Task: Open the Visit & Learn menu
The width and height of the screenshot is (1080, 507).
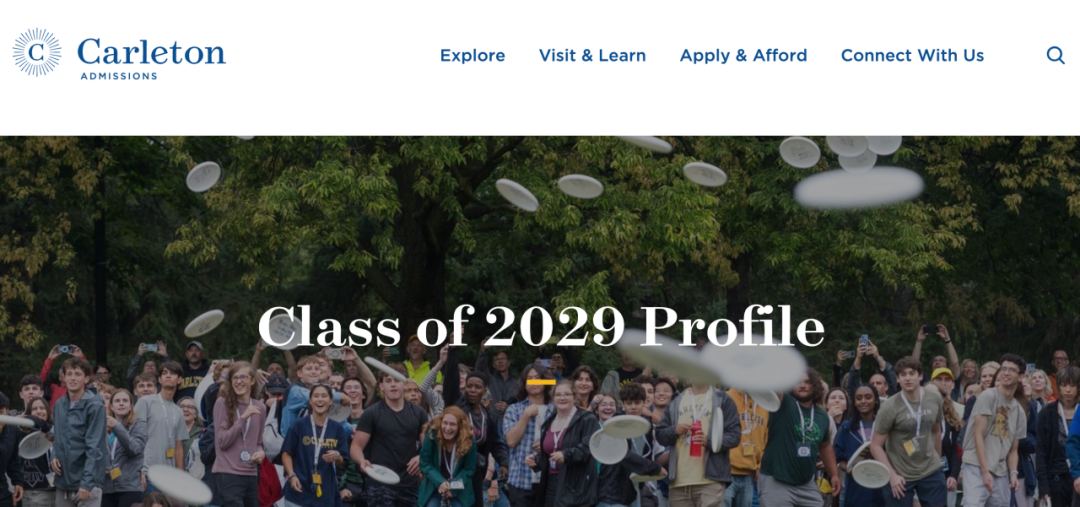Action: [592, 56]
